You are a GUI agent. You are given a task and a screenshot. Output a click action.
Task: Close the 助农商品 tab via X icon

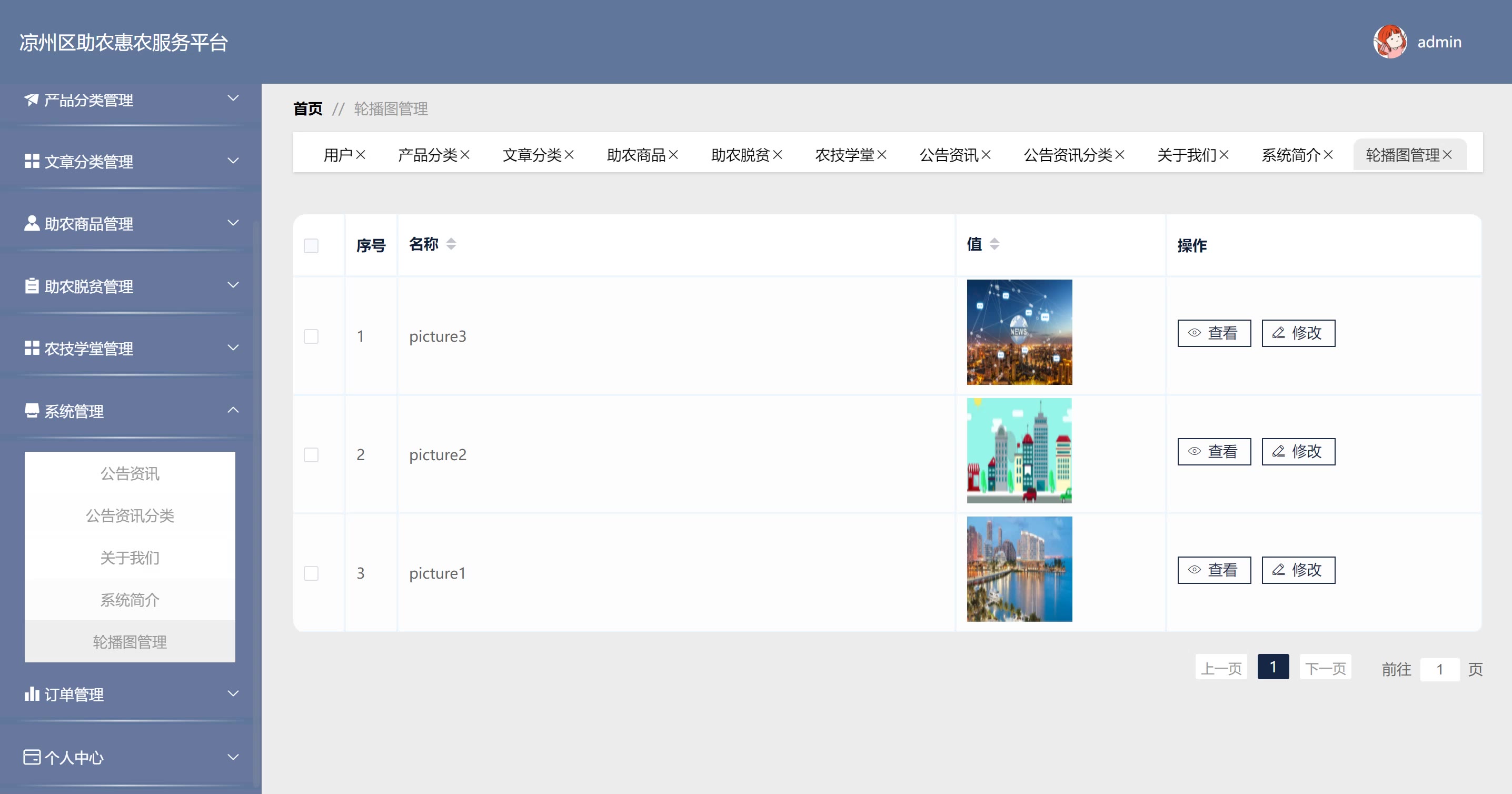click(673, 155)
